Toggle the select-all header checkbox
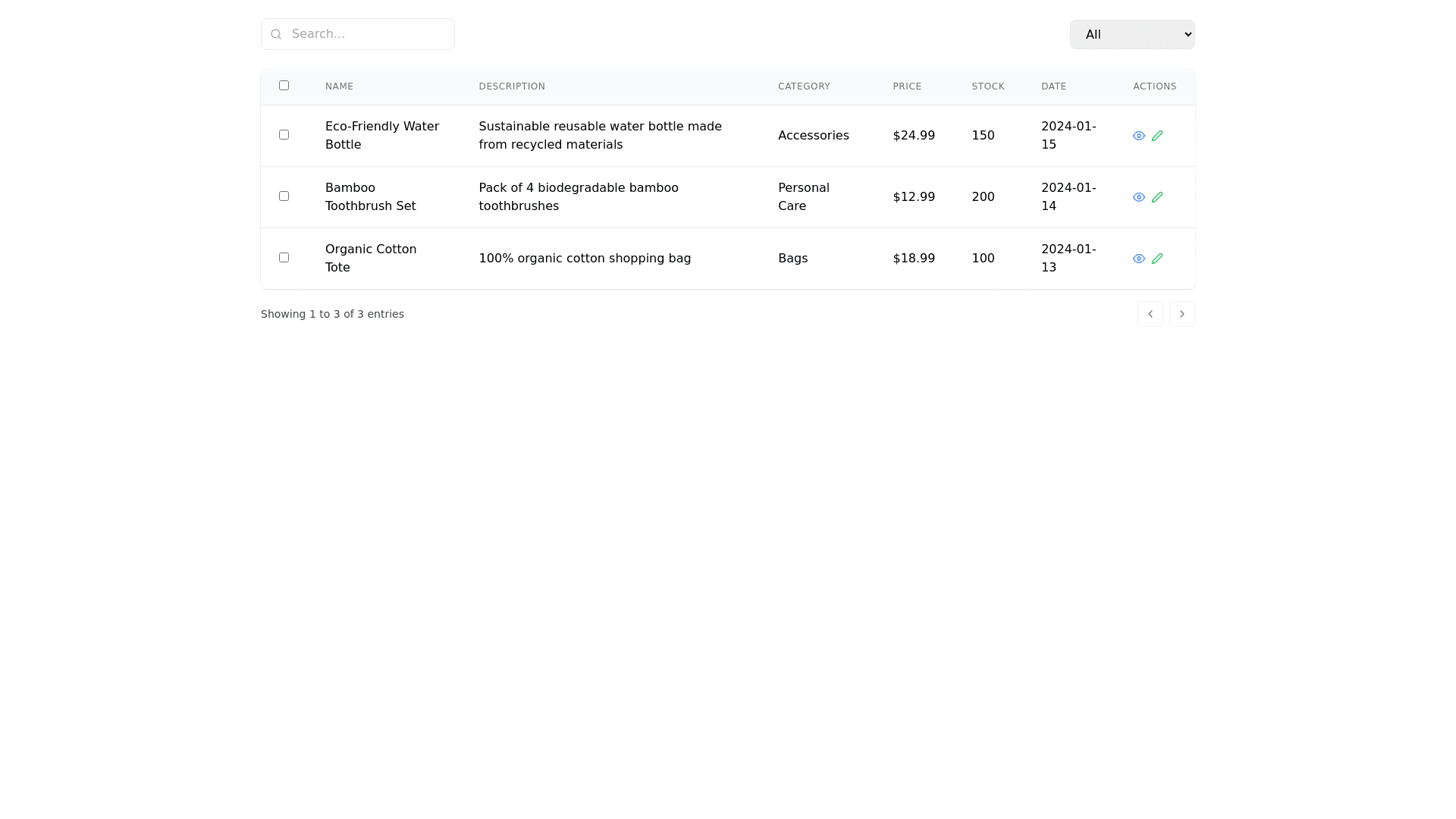Viewport: 1456px width, 819px height. click(x=284, y=86)
